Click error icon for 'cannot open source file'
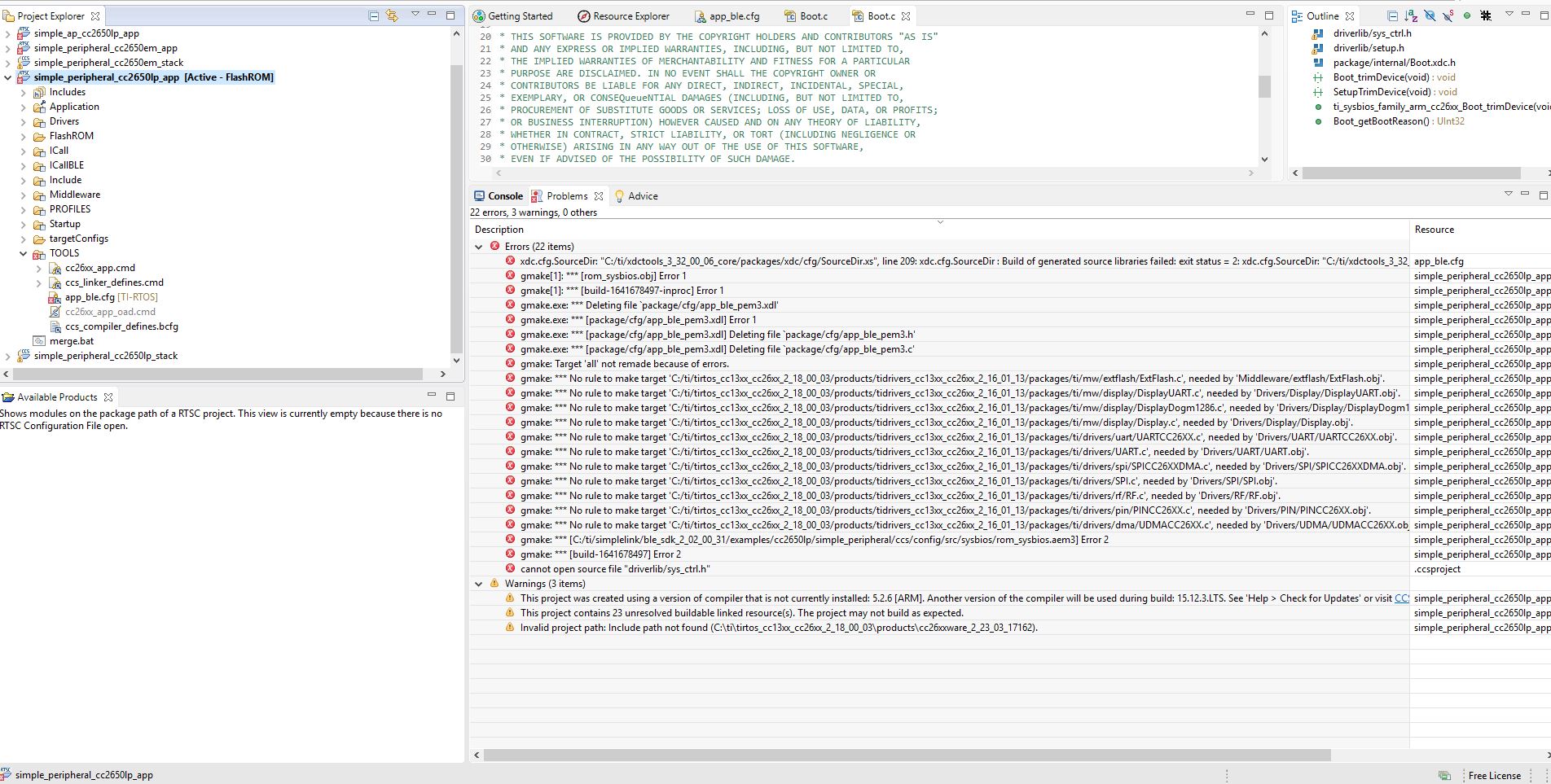The width and height of the screenshot is (1551, 784). 510,569
